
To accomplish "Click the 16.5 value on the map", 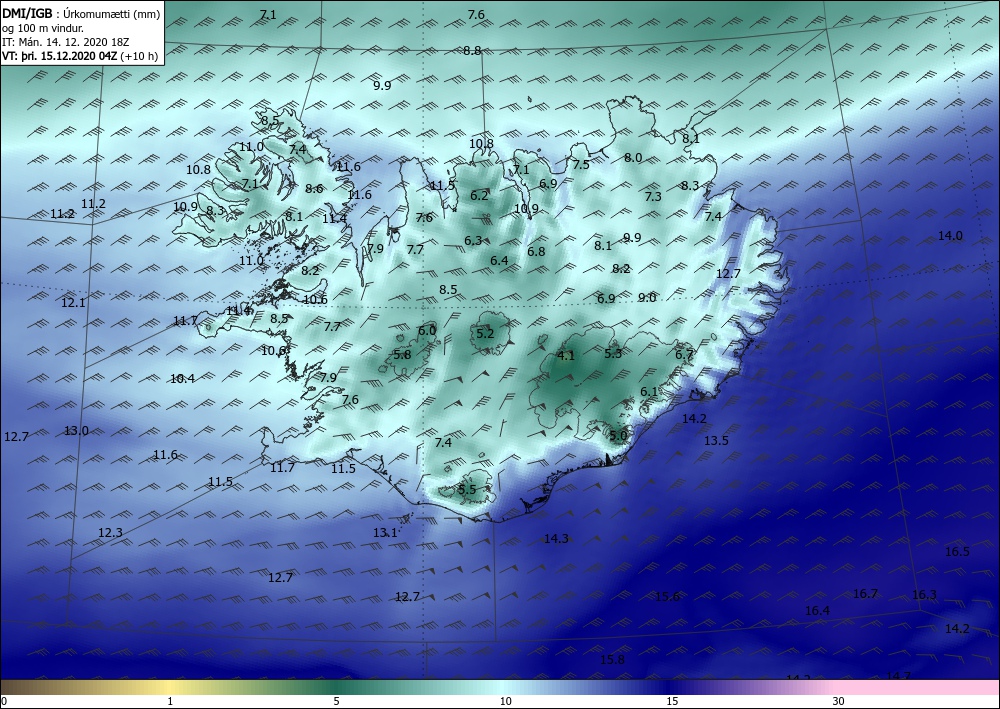I will coord(957,552).
